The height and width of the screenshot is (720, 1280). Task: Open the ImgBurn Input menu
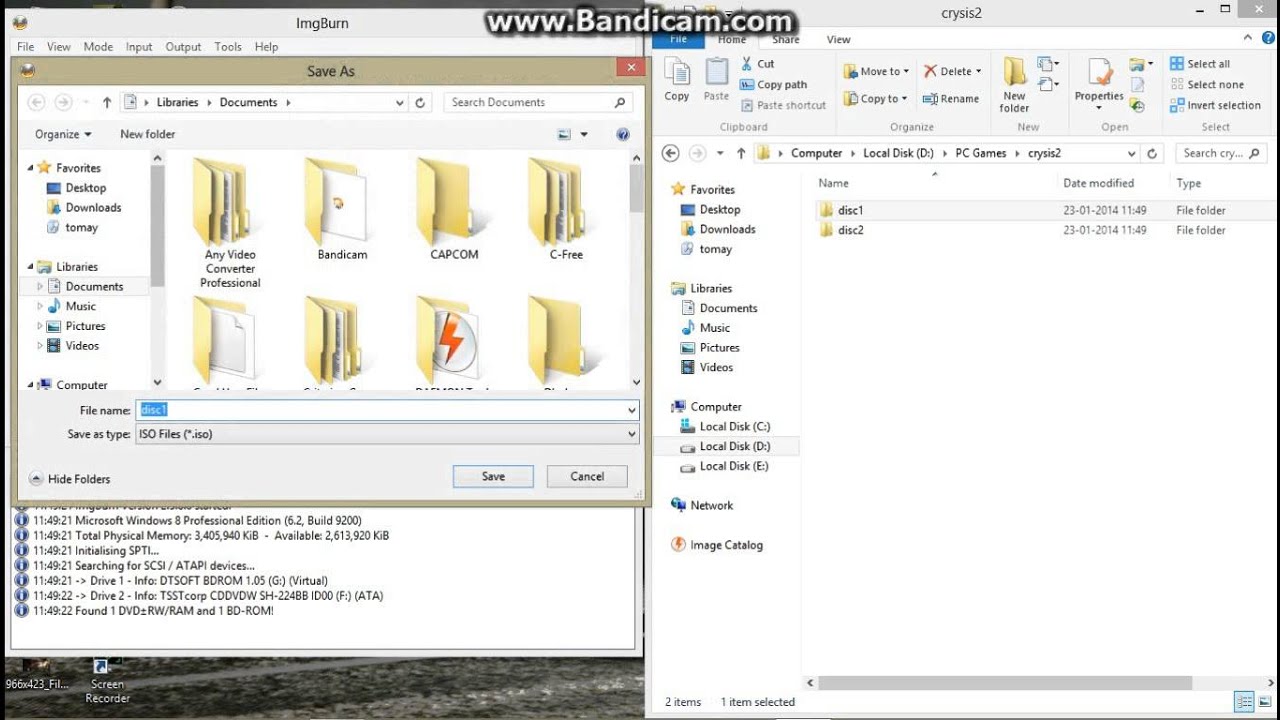[x=139, y=47]
